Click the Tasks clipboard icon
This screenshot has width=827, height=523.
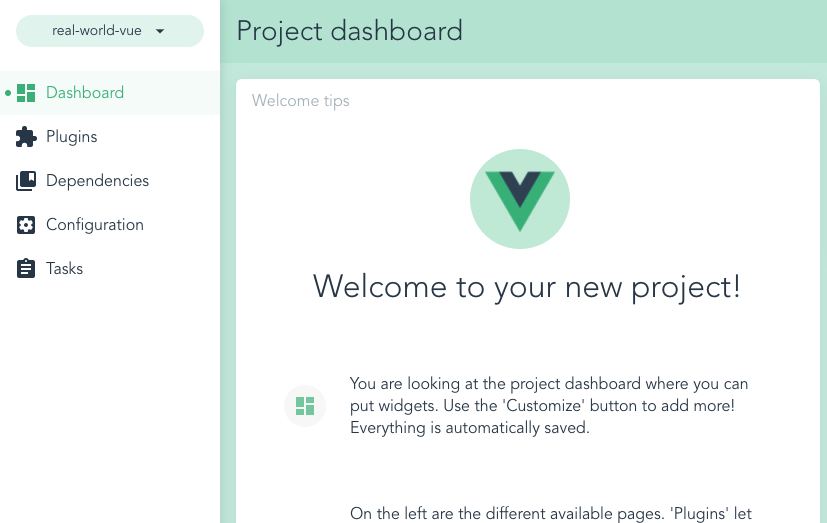click(x=27, y=269)
